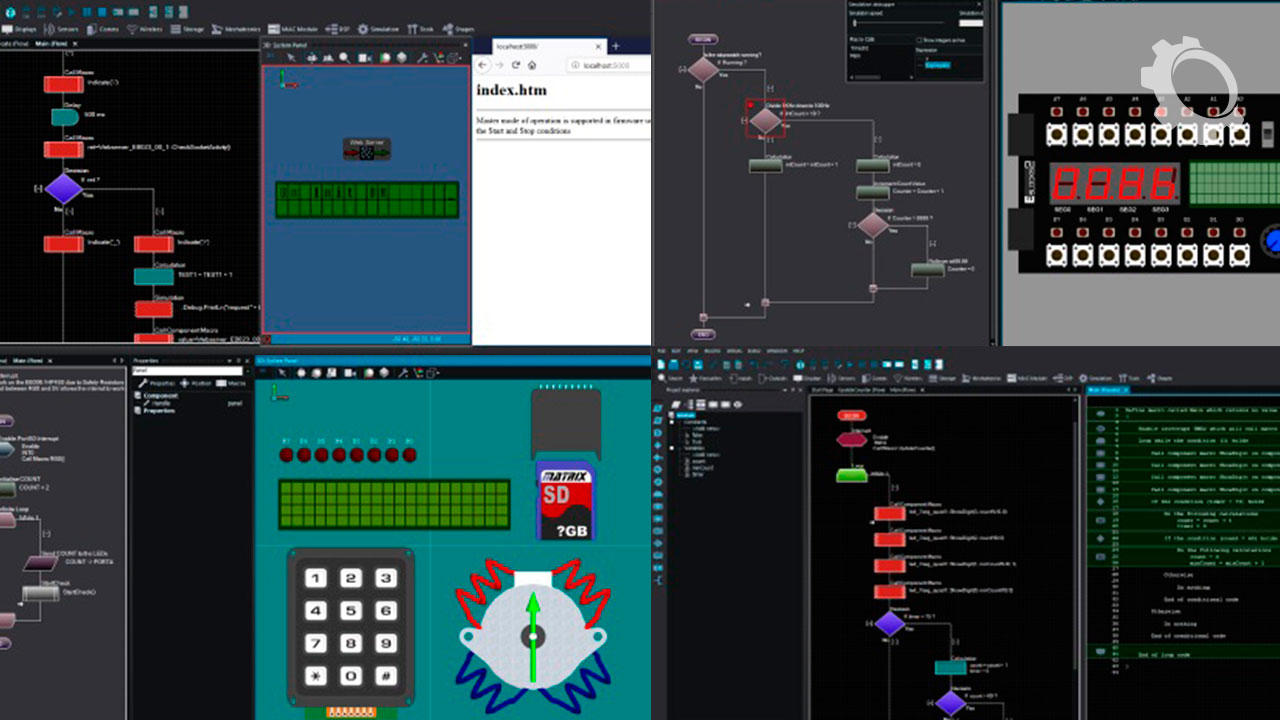Open the File menu in lower-right window
1280x720 pixels.
pos(661,351)
